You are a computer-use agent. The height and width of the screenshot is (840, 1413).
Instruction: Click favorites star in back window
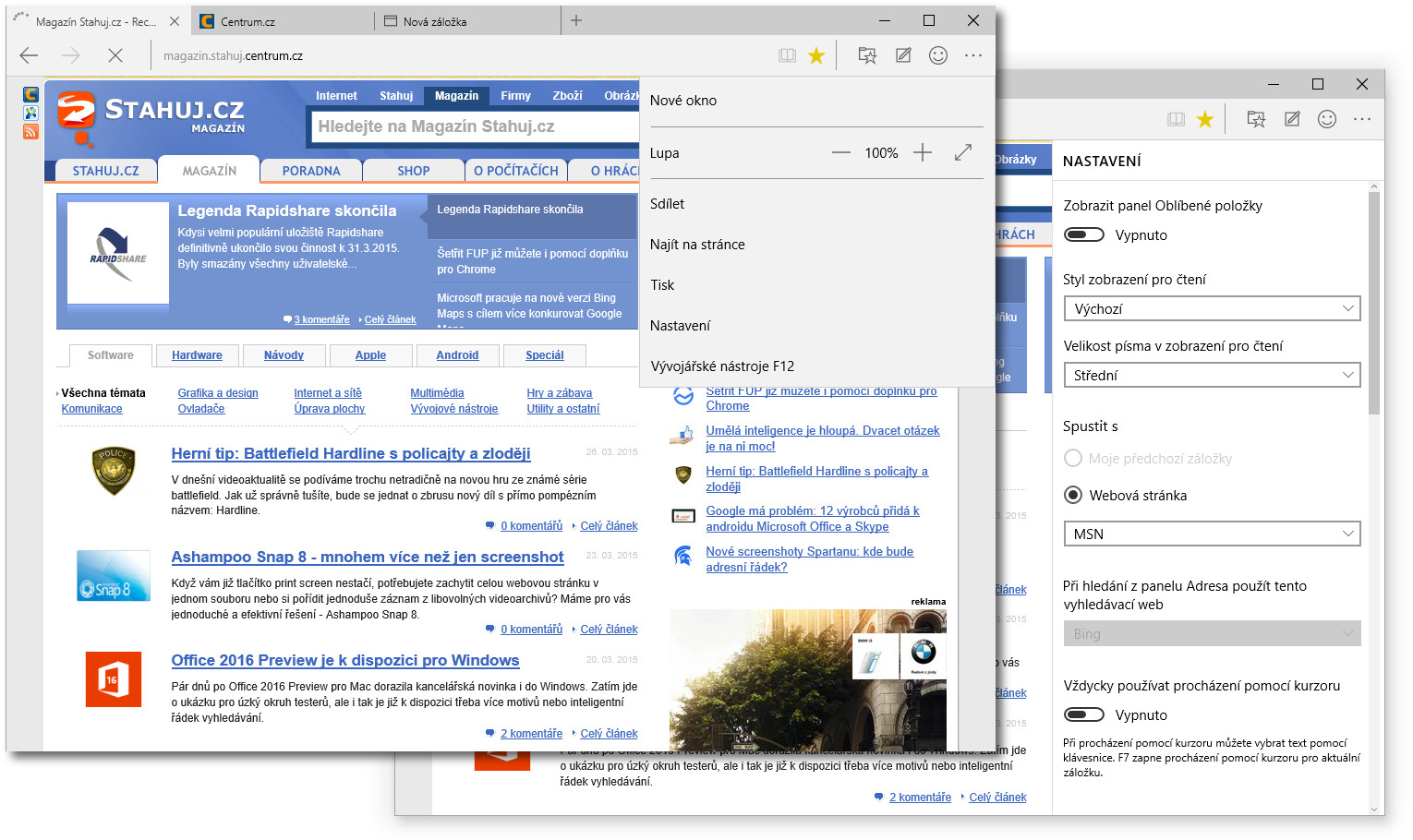pyautogui.click(x=1205, y=119)
